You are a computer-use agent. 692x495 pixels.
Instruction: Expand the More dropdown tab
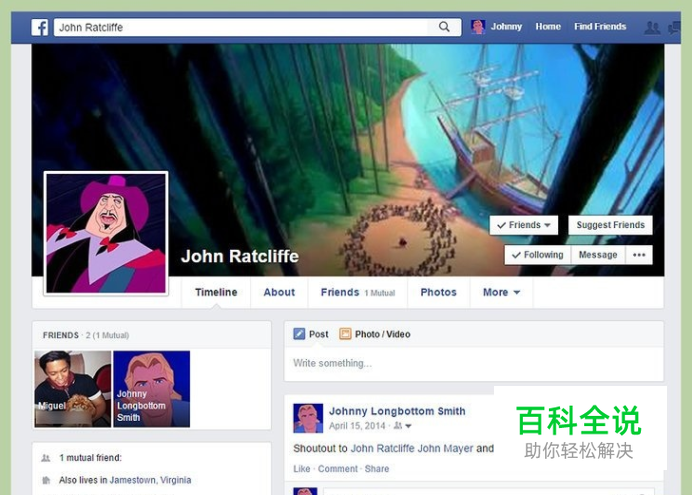pyautogui.click(x=501, y=292)
